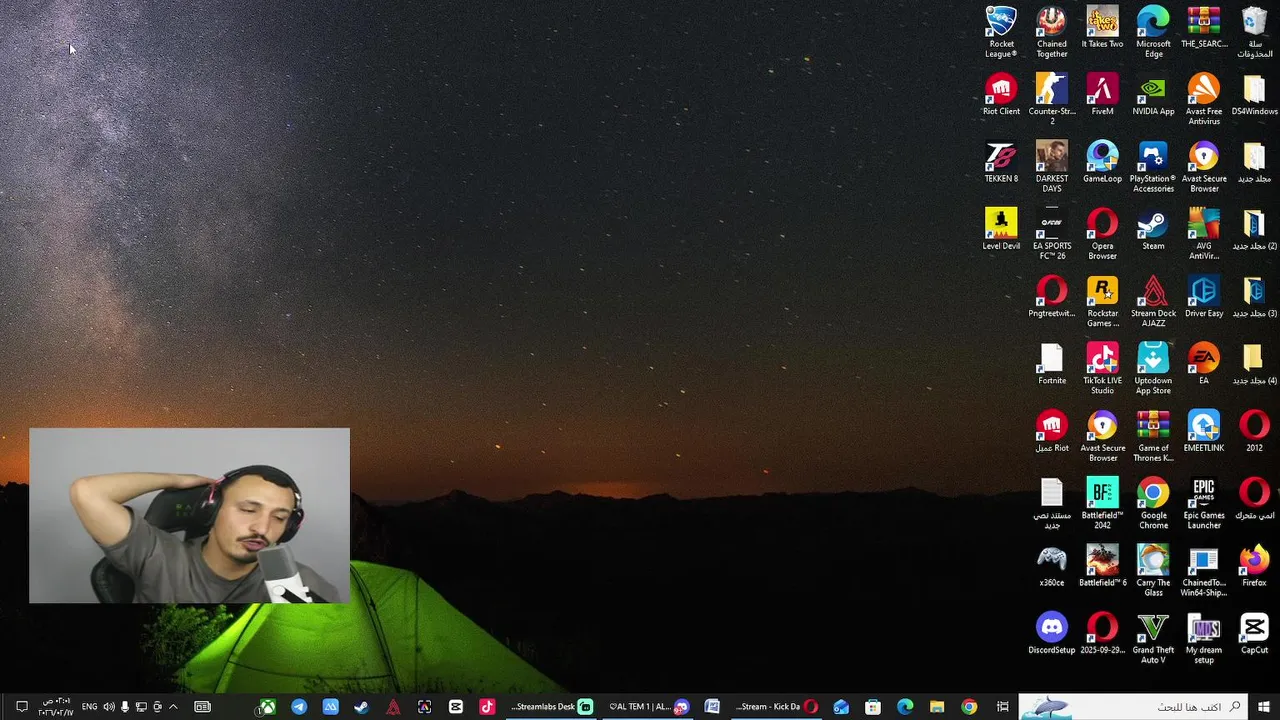Open Riot Client shortcut

coord(1001,94)
